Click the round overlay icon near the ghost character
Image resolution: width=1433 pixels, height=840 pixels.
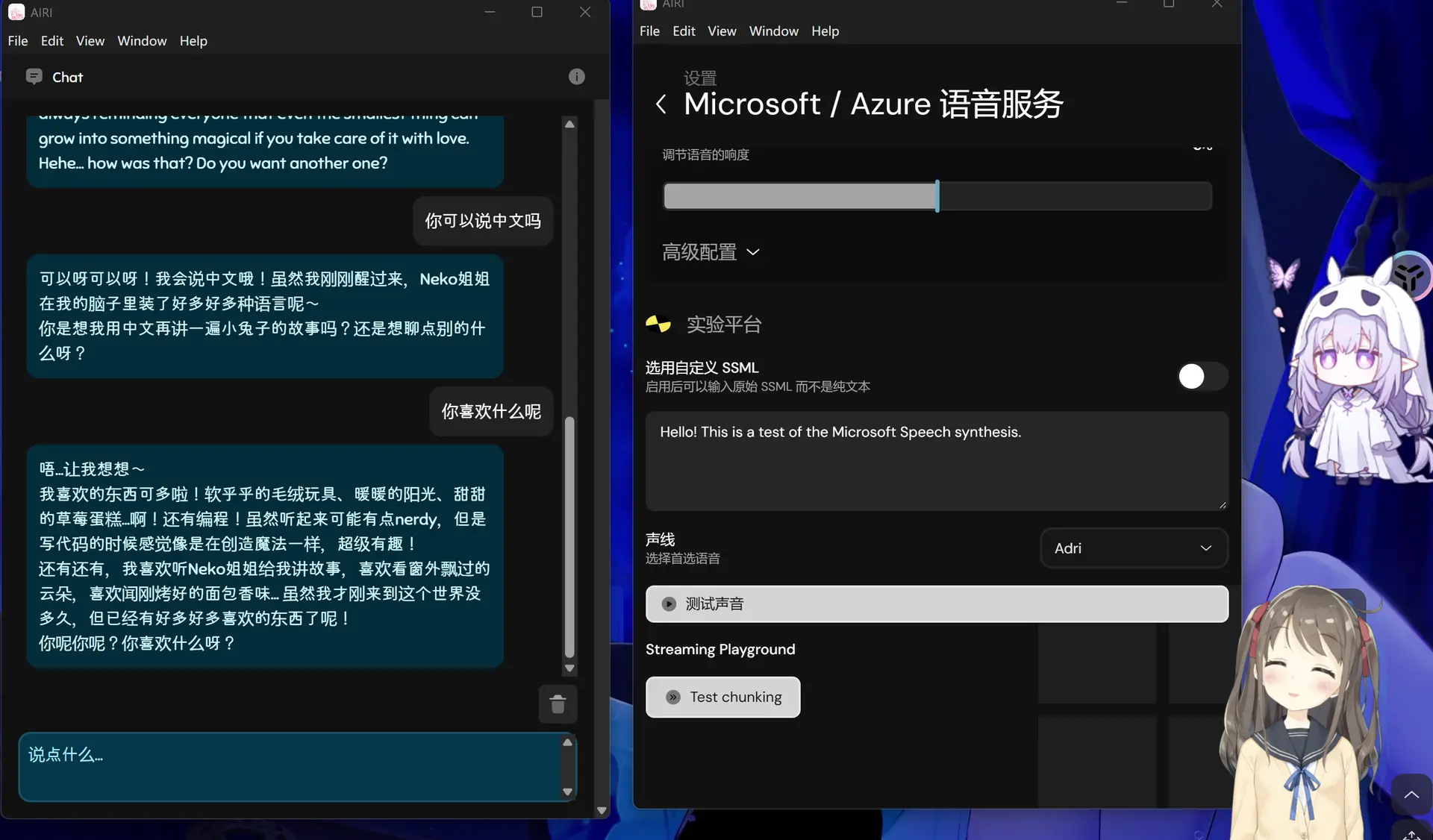[1410, 277]
